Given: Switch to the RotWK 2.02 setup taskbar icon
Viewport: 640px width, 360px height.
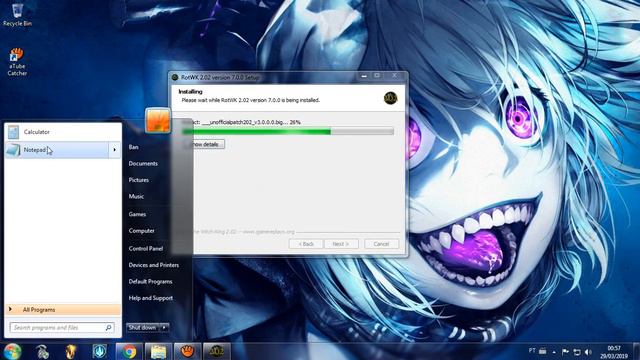Looking at the screenshot, I should pos(217,351).
